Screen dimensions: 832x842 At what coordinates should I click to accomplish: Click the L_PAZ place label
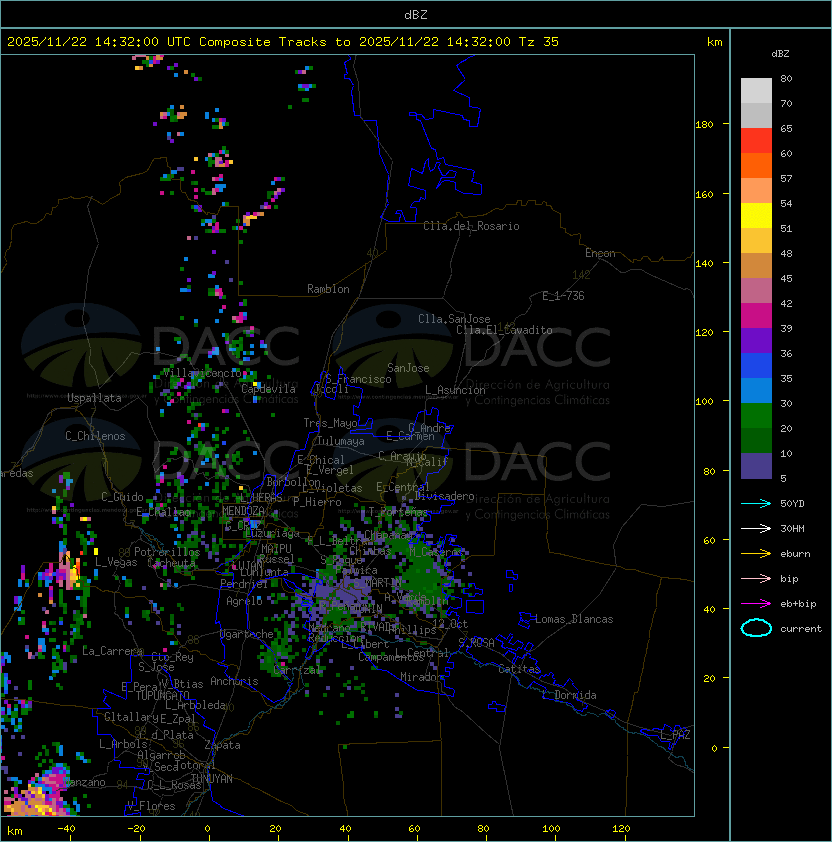coord(675,735)
